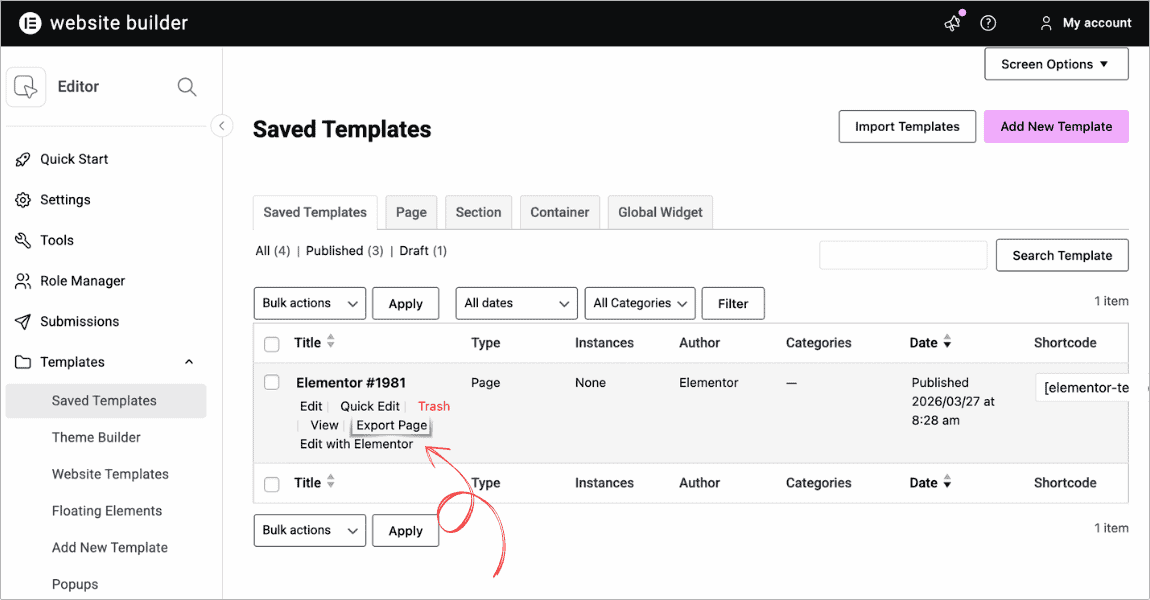Sort by Title using bottom footer arrows
Image resolution: width=1150 pixels, height=600 pixels.
pyautogui.click(x=331, y=481)
